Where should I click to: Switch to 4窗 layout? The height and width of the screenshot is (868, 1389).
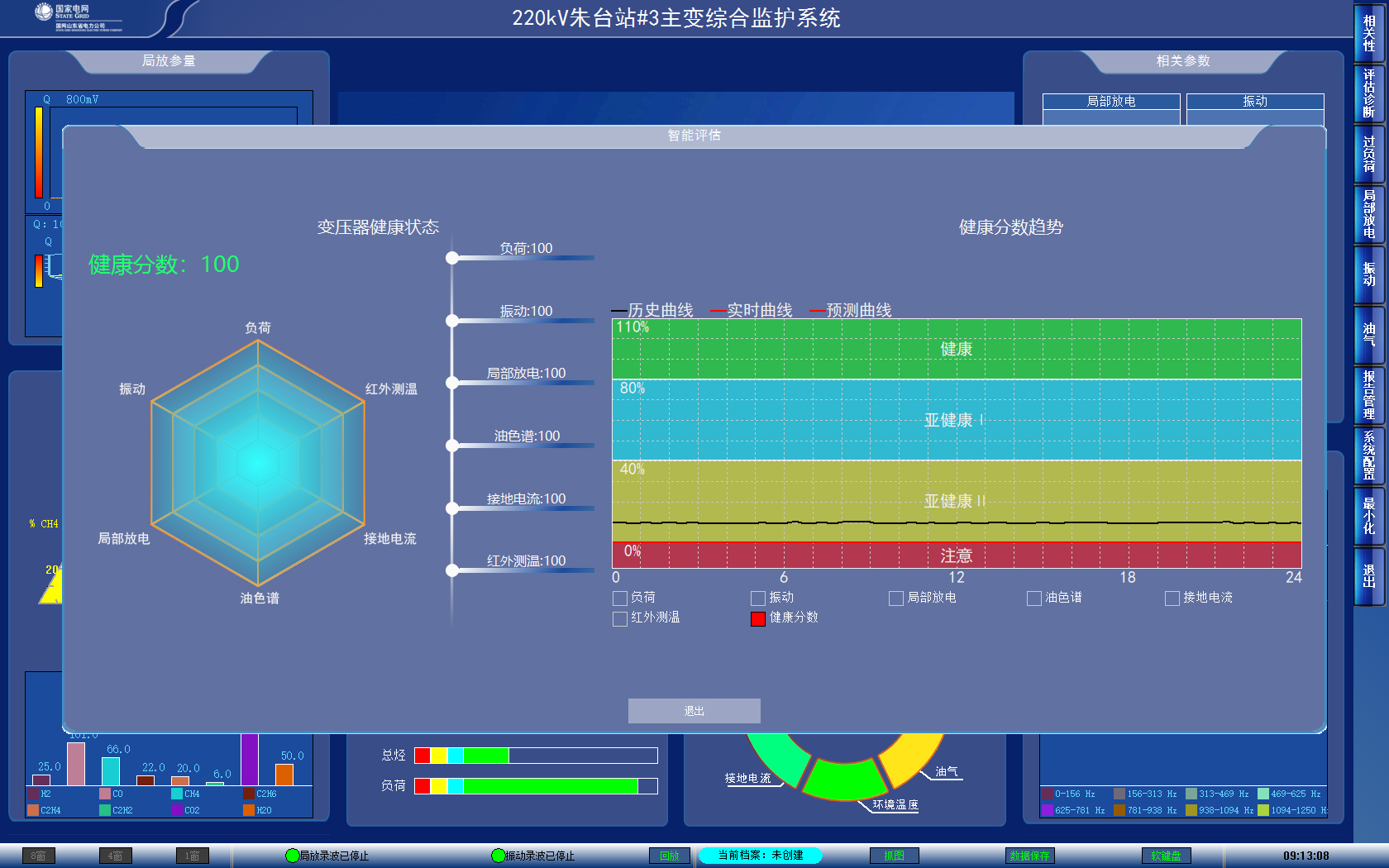115,856
